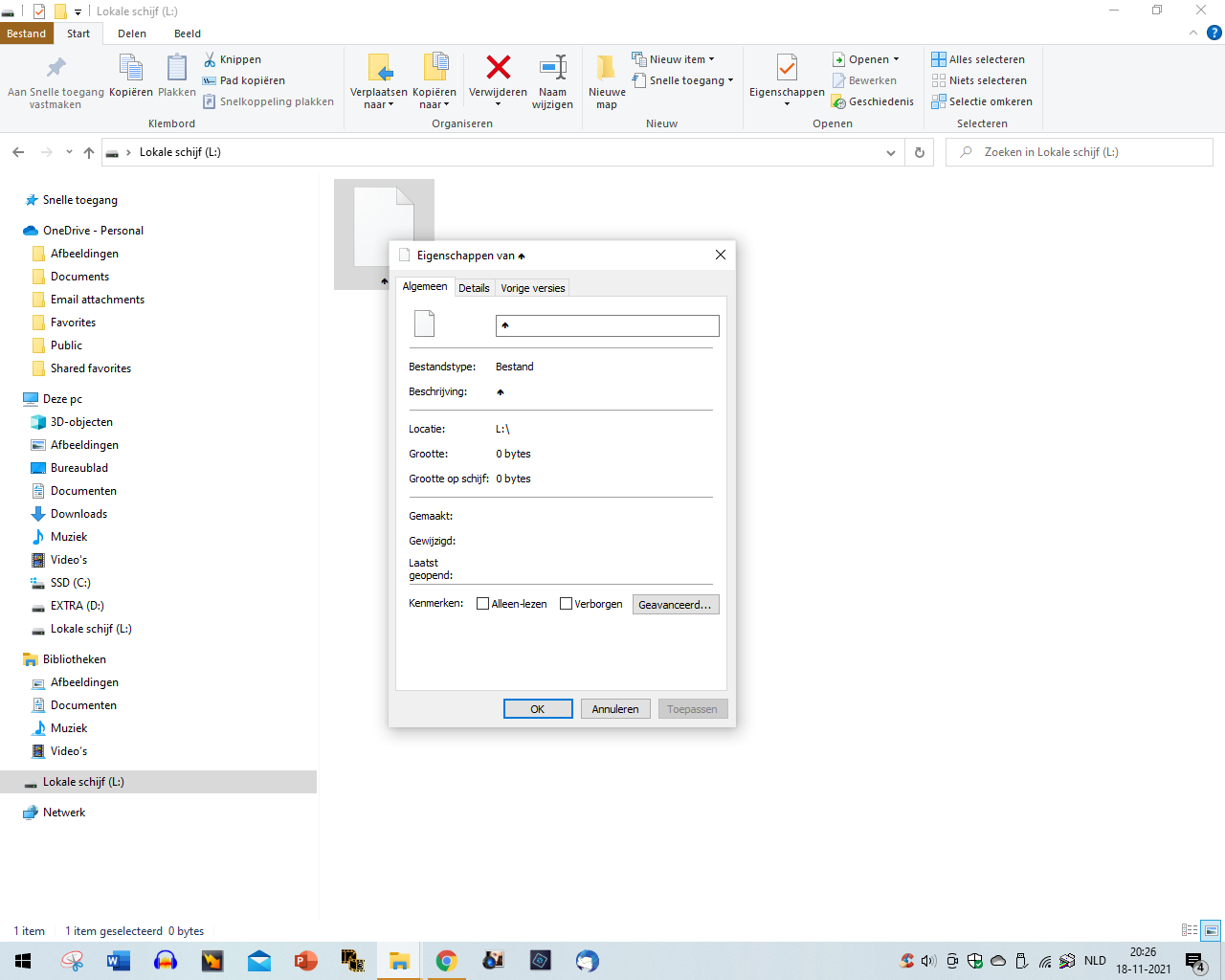Click the Nieuwe map folder icon
Viewport: 1225px width, 980px height.
[606, 68]
